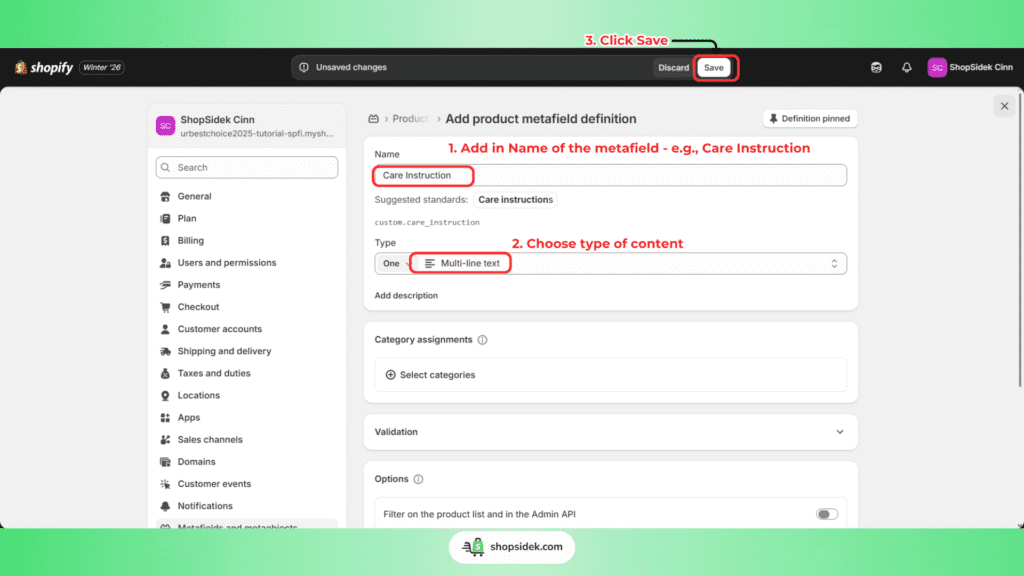
Task: Open the sidekick icon beside the bell
Action: click(x=876, y=68)
